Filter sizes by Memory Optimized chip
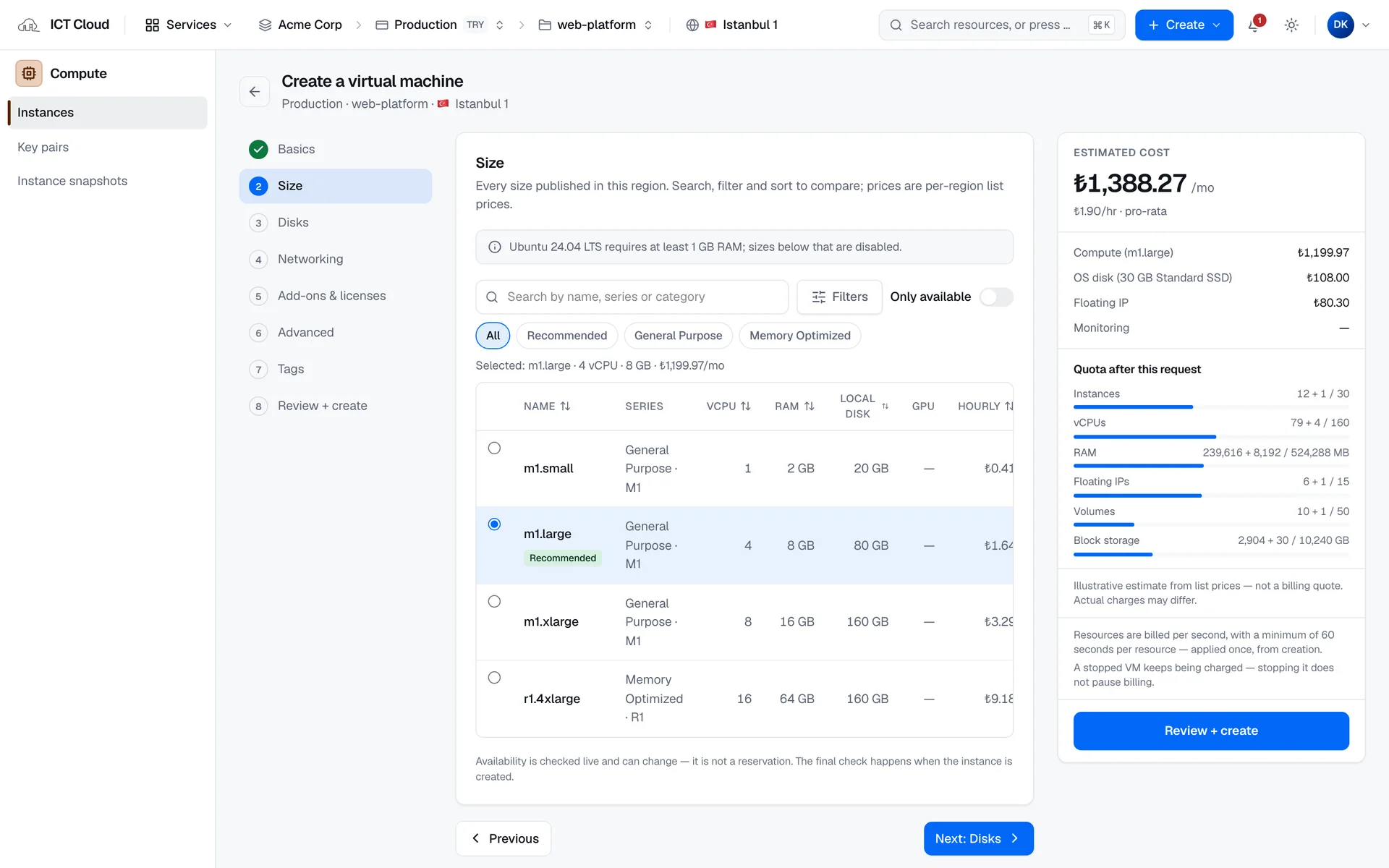 (x=799, y=336)
